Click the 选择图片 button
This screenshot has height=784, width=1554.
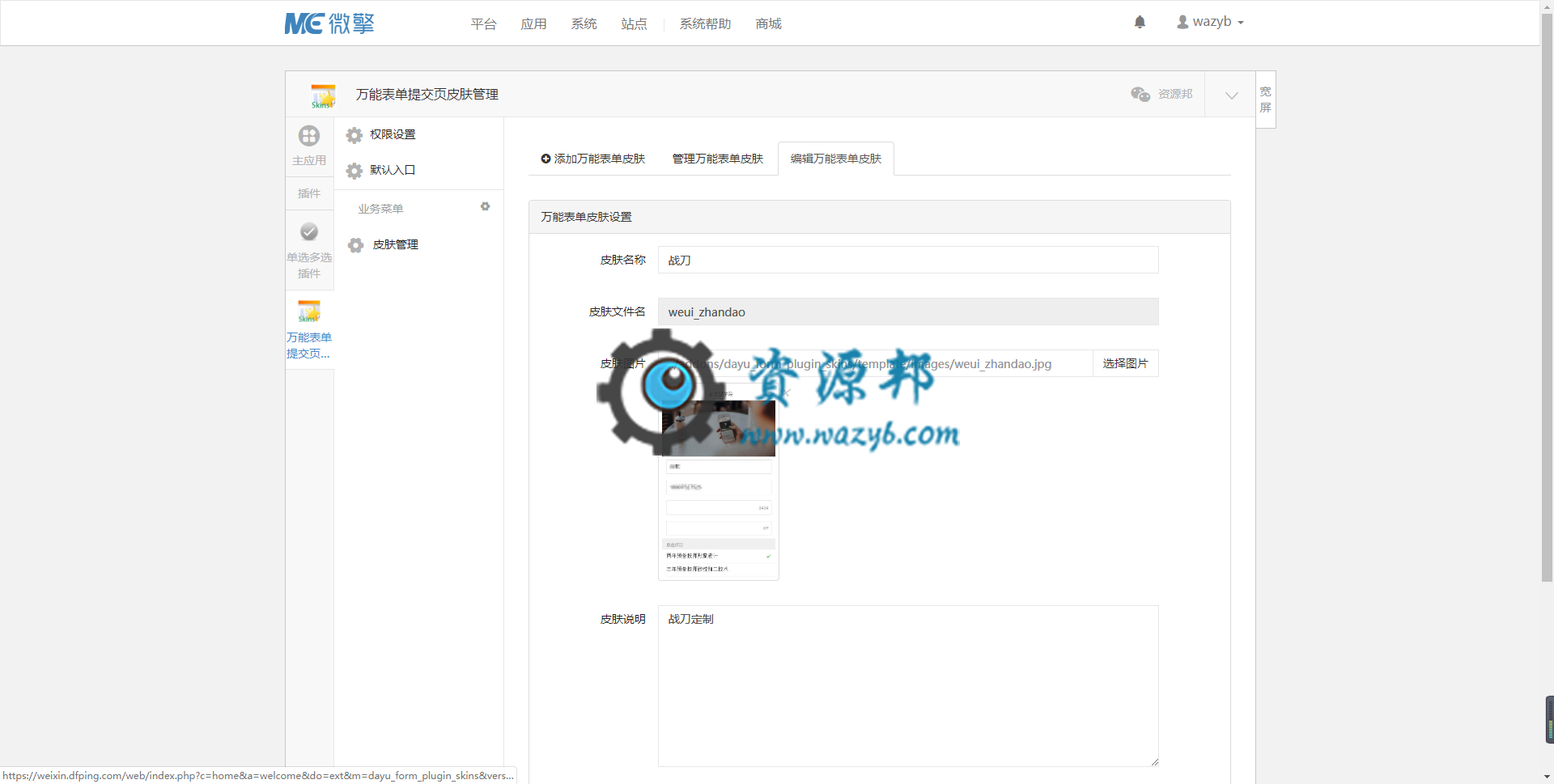pos(1126,363)
